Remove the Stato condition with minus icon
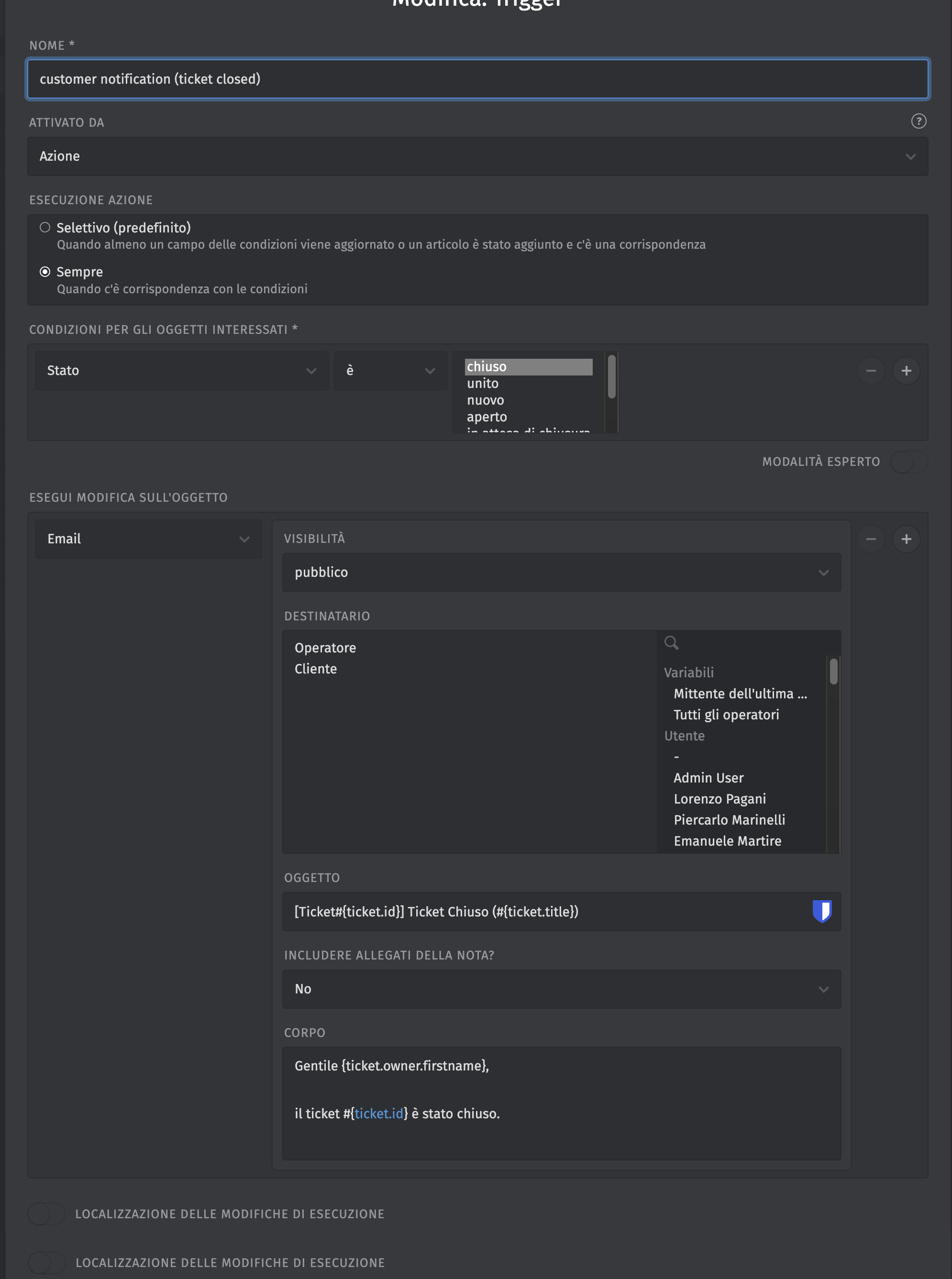This screenshot has height=1279, width=952. 871,370
